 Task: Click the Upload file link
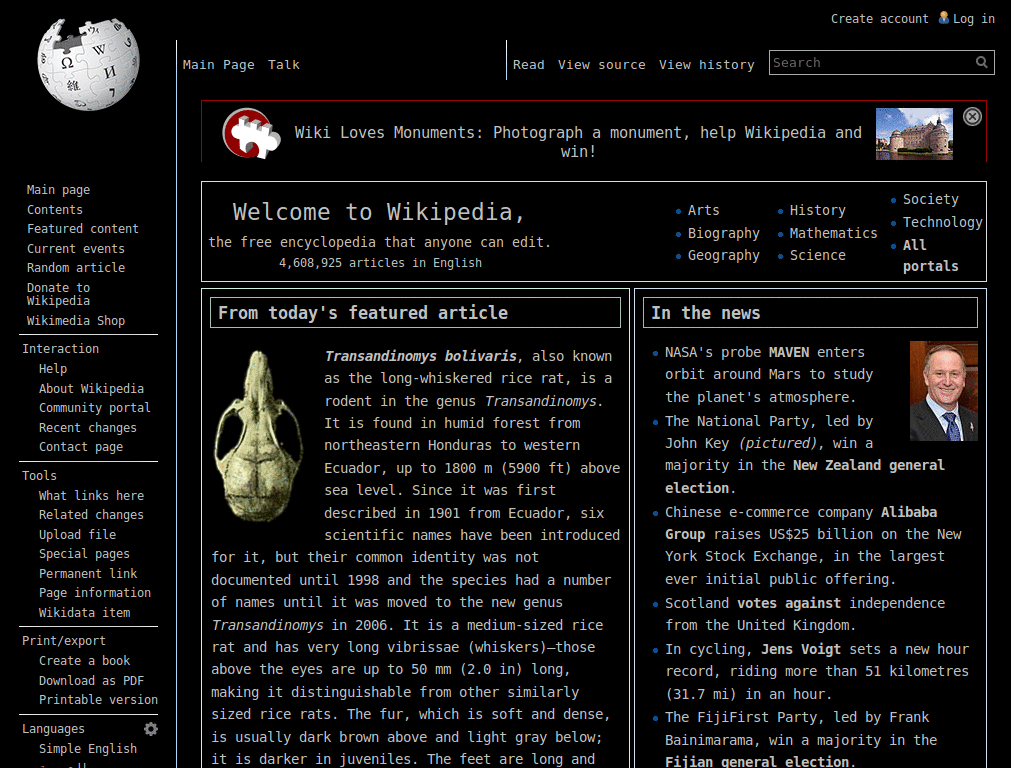coord(77,534)
